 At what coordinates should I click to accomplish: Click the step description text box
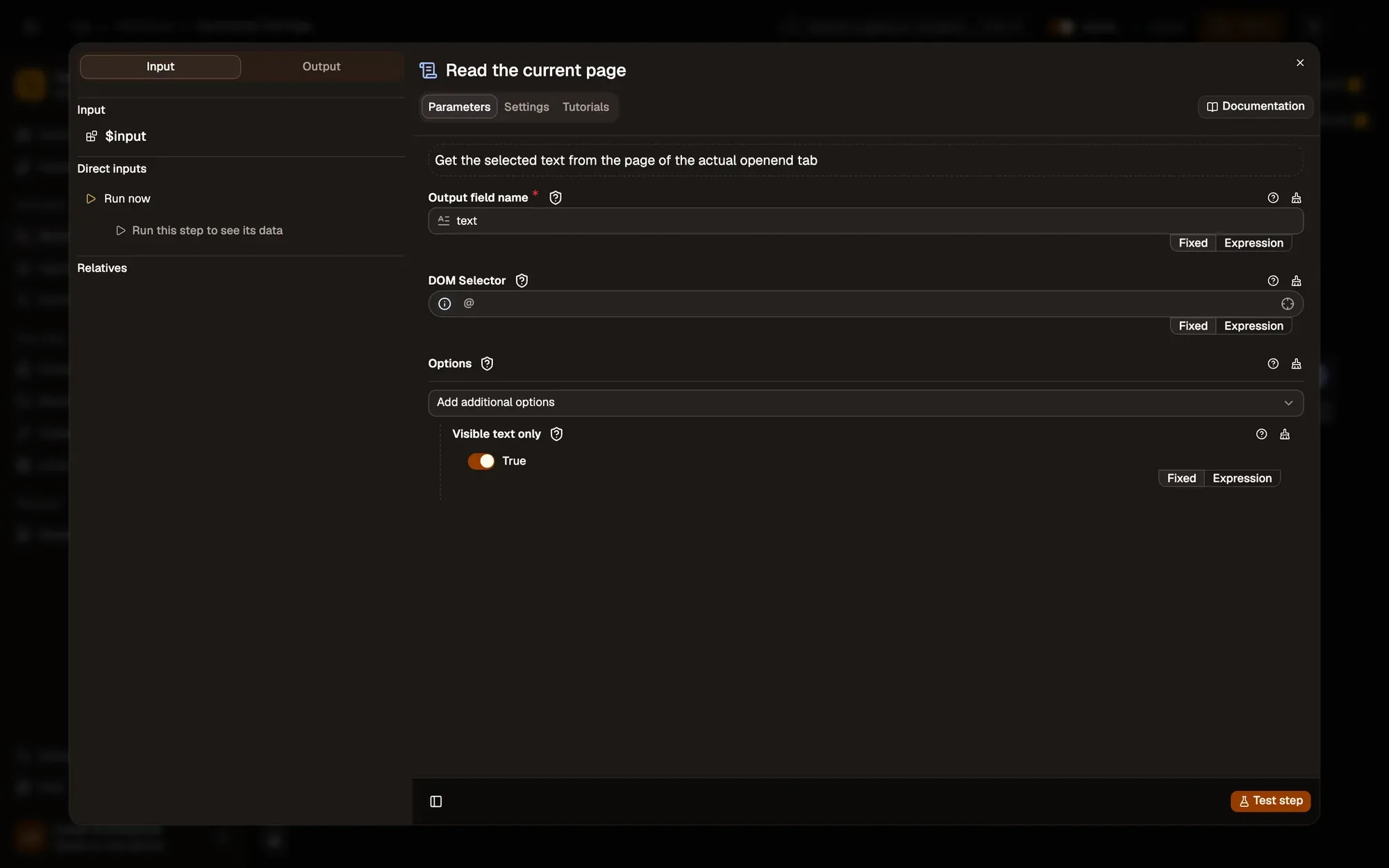pos(865,160)
